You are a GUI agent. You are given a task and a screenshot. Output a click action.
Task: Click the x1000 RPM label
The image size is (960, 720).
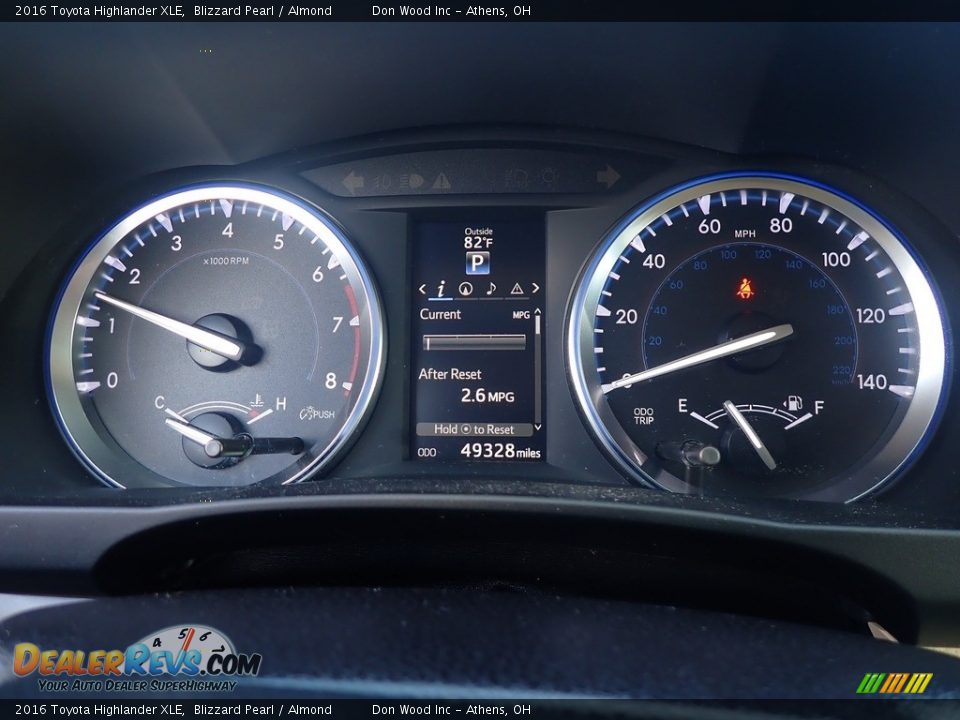coord(226,261)
